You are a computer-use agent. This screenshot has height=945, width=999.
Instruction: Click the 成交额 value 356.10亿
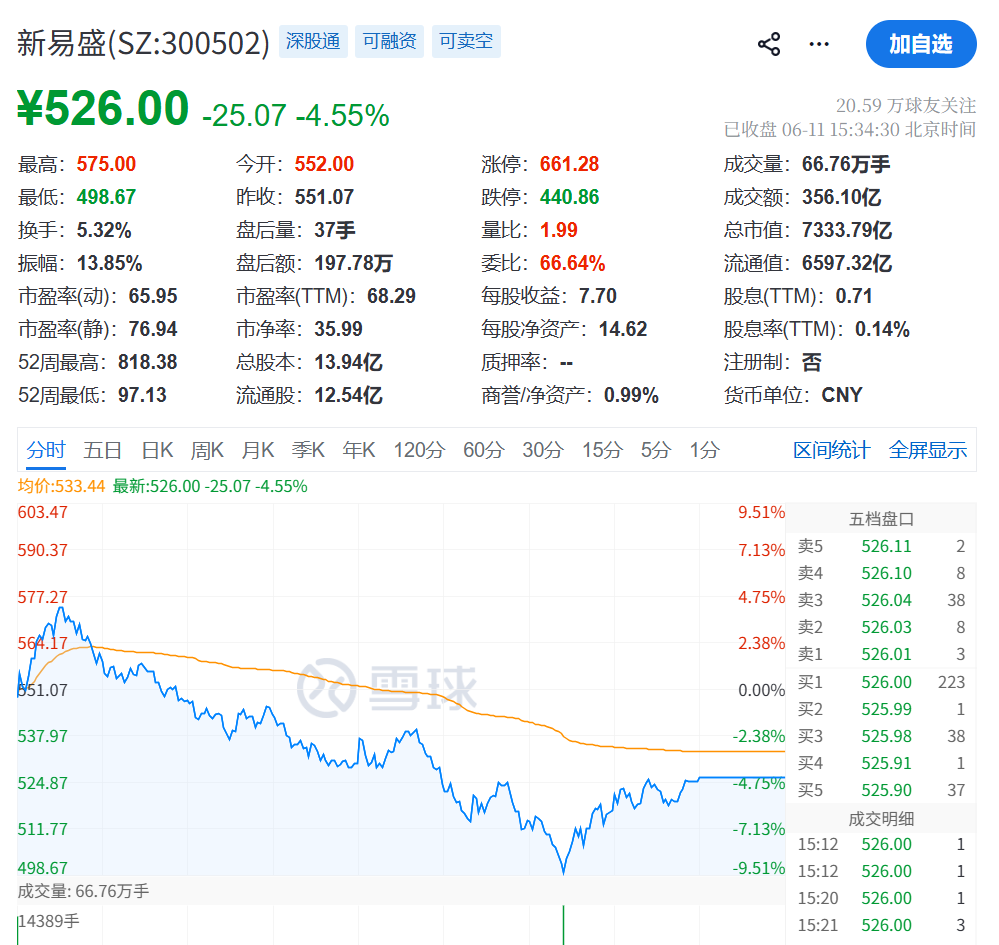tap(842, 198)
